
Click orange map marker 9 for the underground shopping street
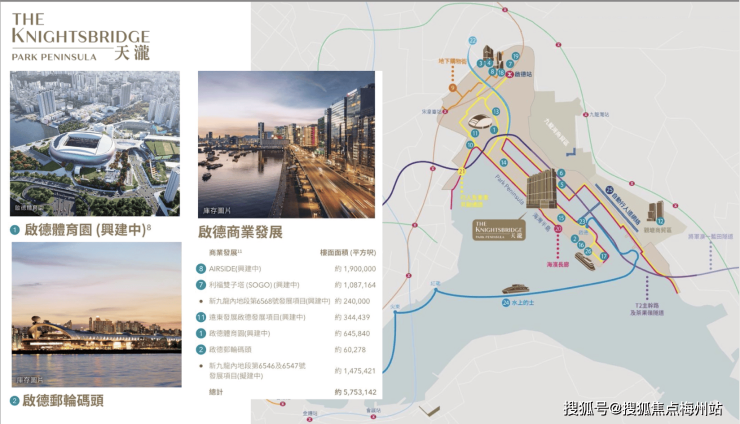pos(453,88)
